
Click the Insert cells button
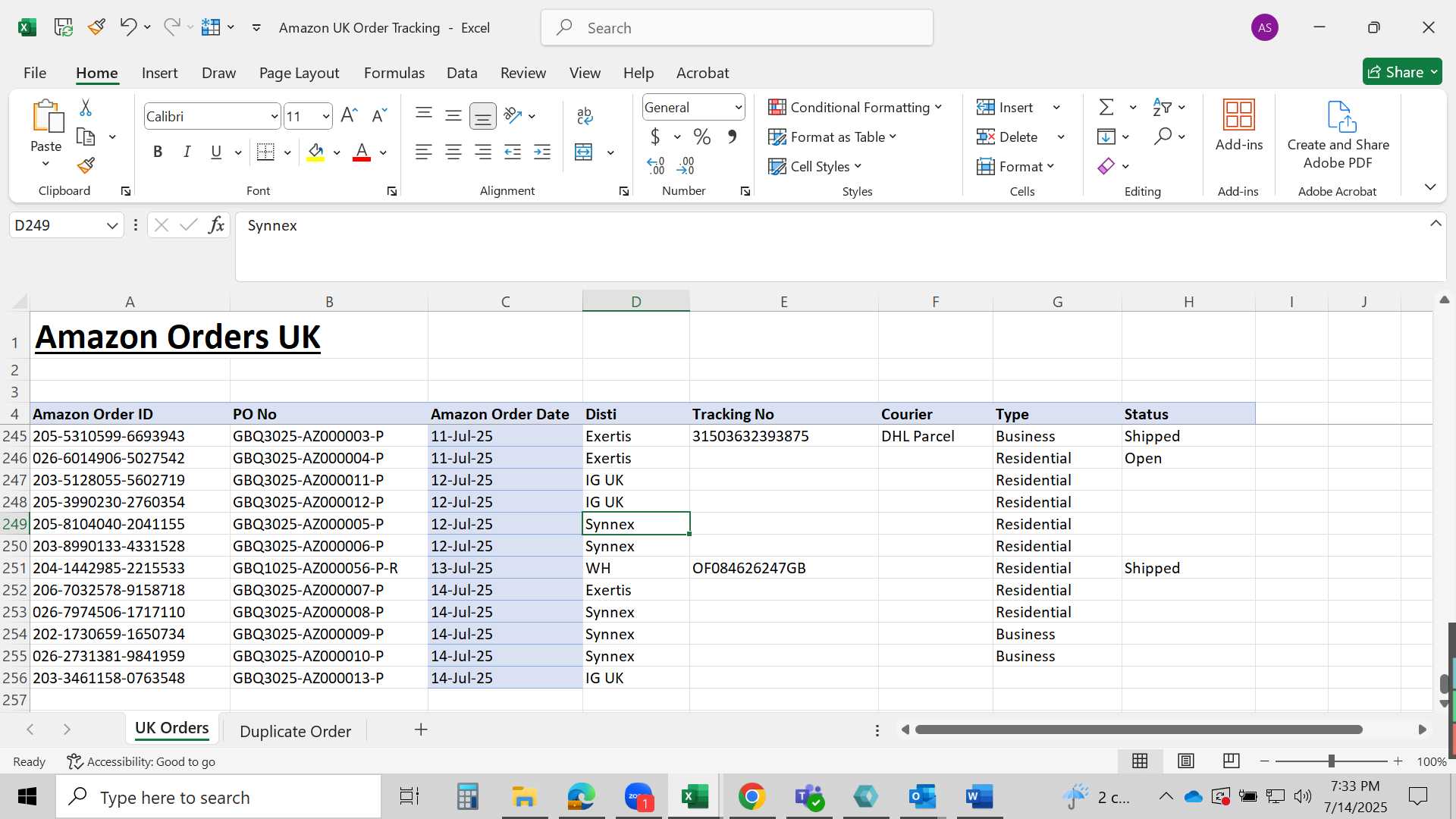coord(1007,107)
